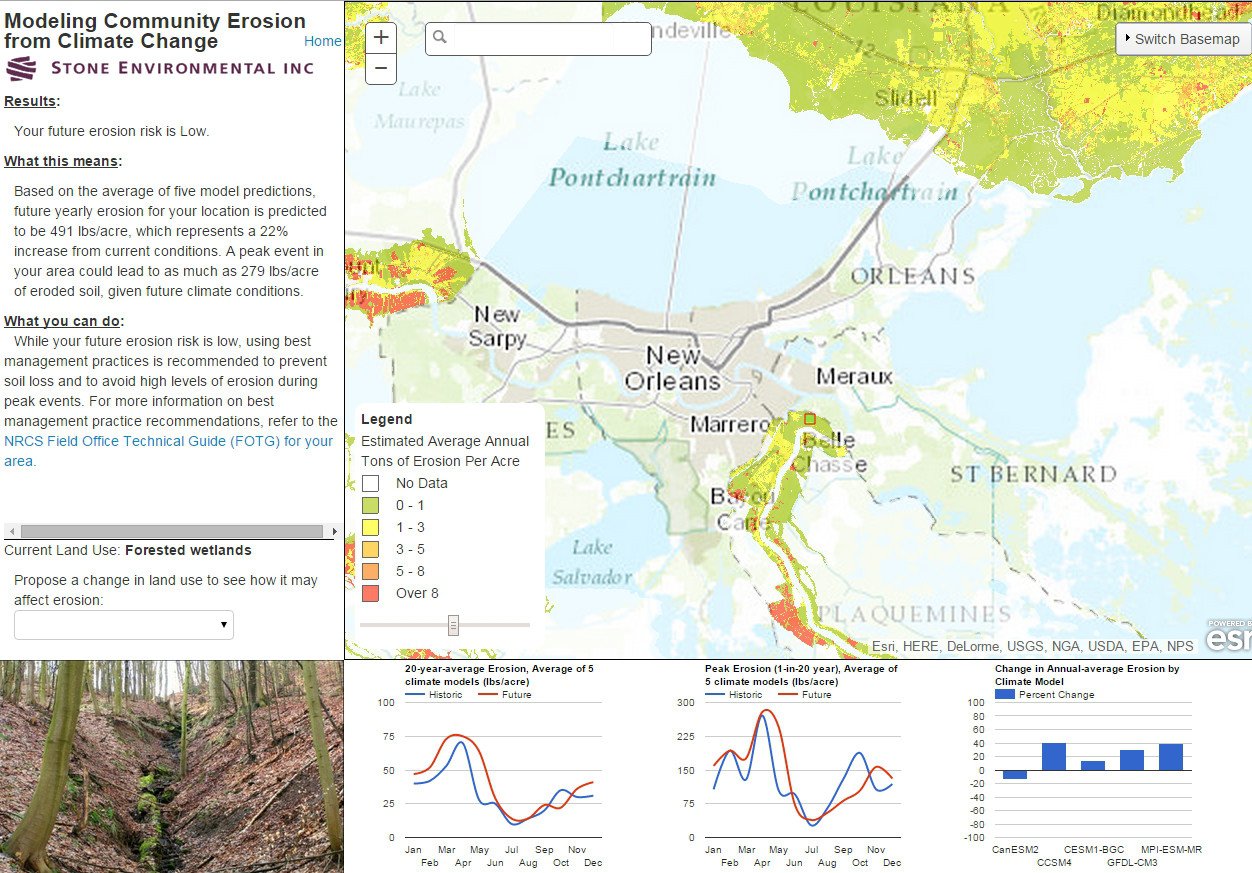This screenshot has width=1252, height=873.
Task: Open the NRCS Field Office Technical Guide link
Action: tap(169, 451)
